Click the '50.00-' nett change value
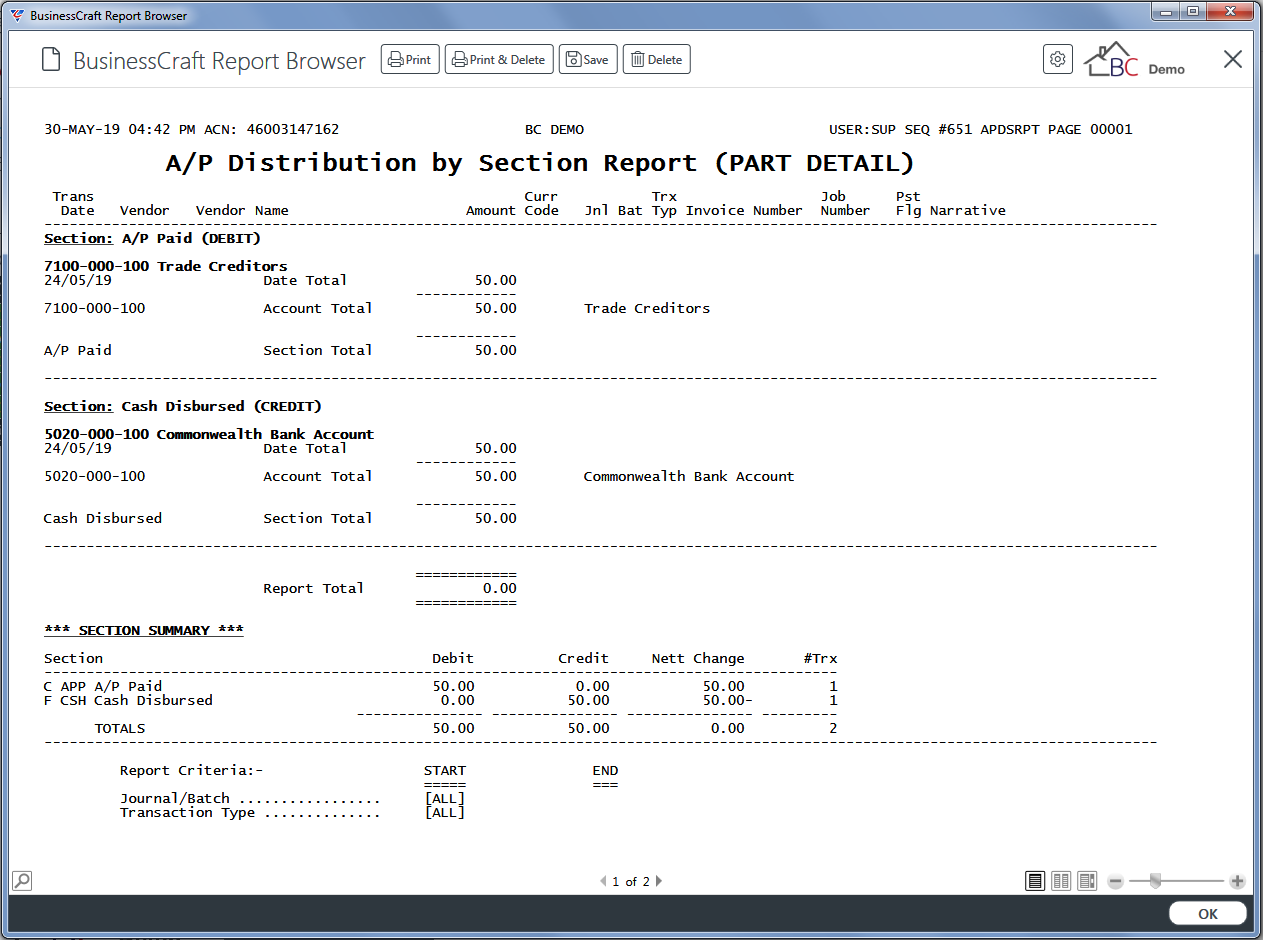Viewport: 1263px width, 940px height. pyautogui.click(x=727, y=700)
